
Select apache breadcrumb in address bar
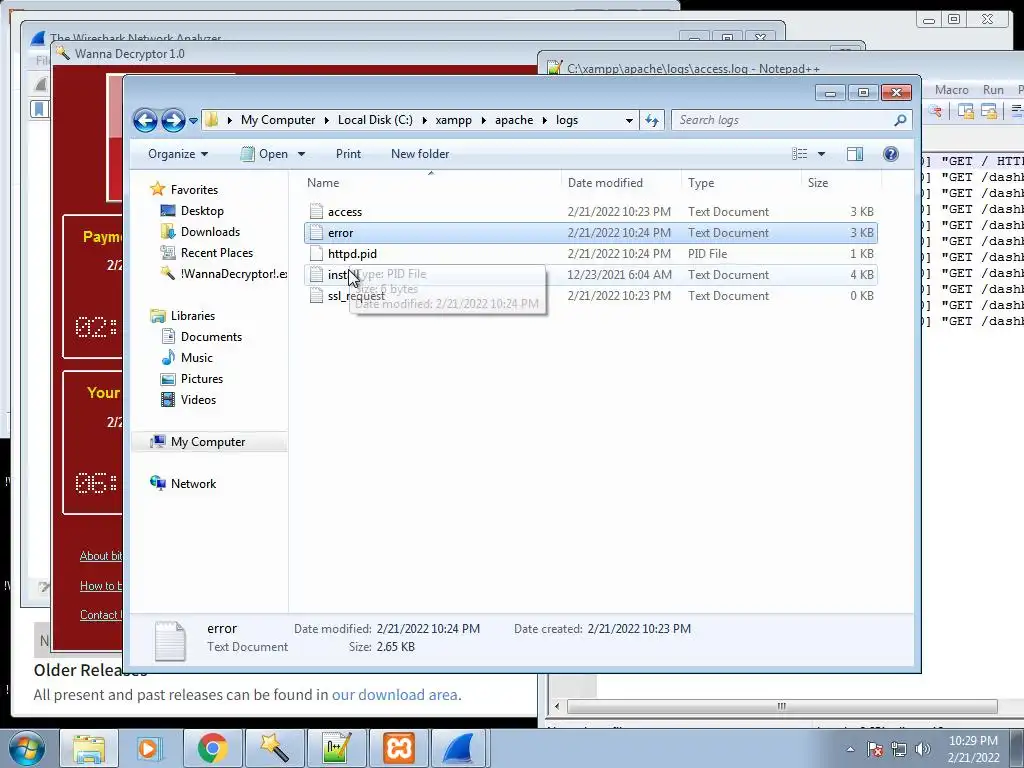(x=514, y=120)
